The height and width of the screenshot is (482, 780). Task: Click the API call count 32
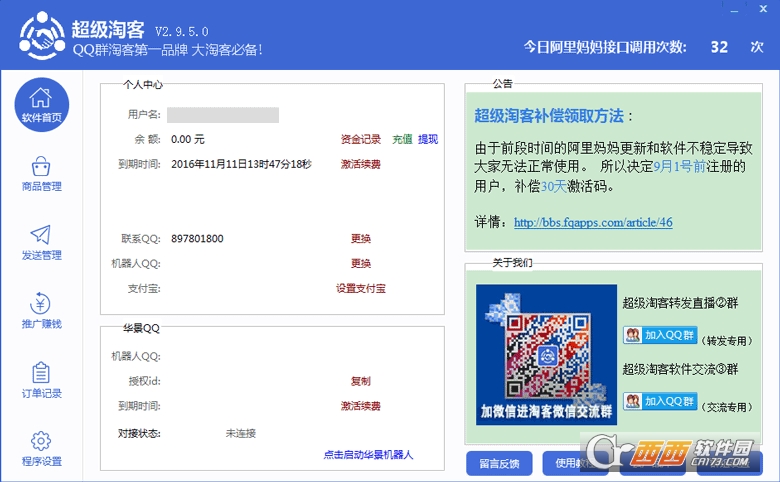coord(719,47)
